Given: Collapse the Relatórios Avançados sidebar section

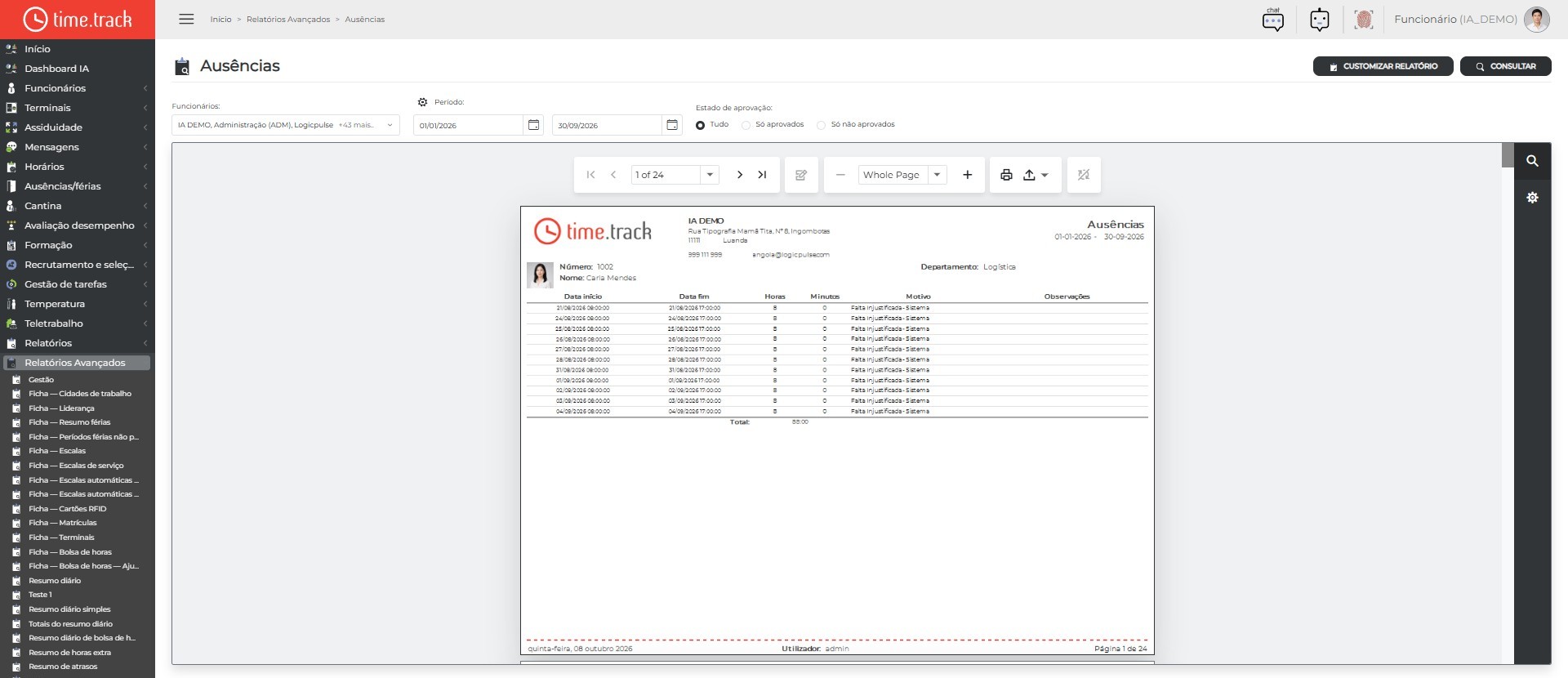Looking at the screenshot, I should (78, 363).
